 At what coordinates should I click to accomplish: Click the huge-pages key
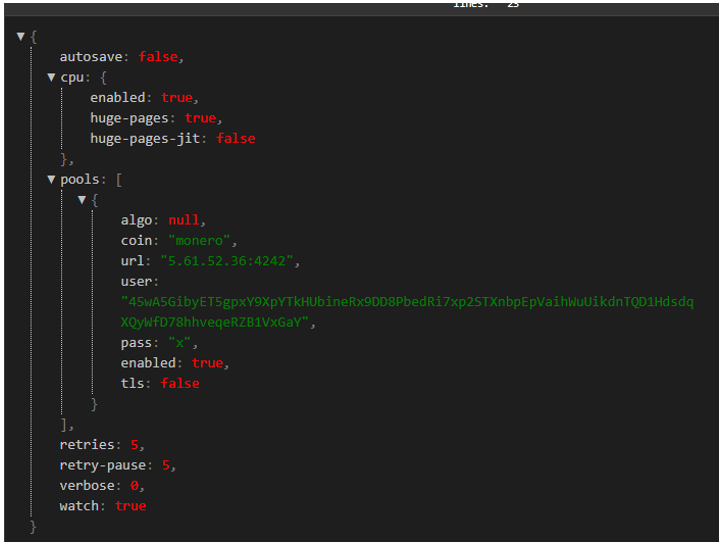pos(129,118)
